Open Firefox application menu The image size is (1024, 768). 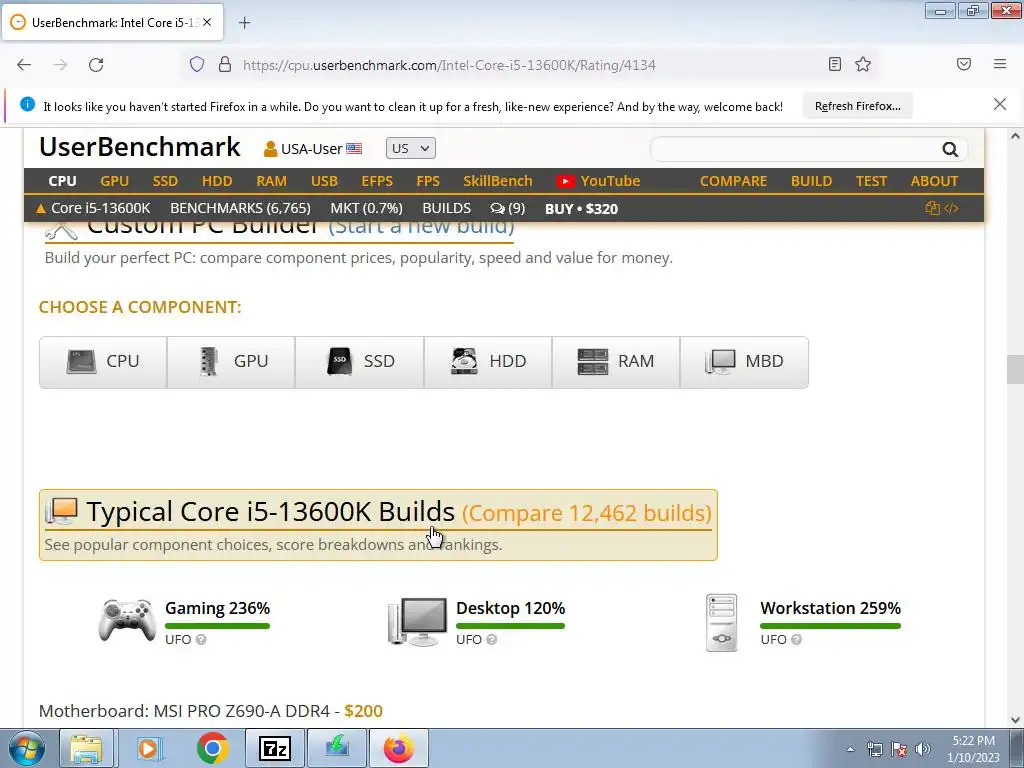pos(1000,64)
